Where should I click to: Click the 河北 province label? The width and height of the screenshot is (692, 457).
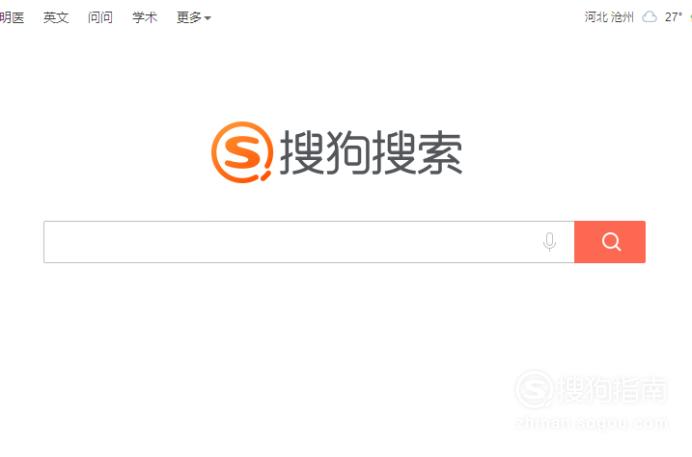pos(596,17)
